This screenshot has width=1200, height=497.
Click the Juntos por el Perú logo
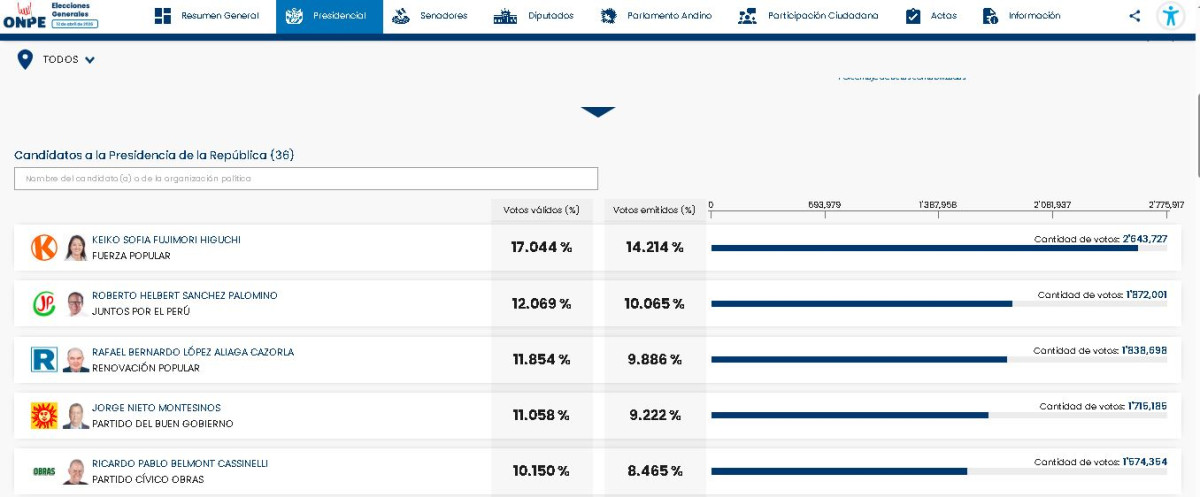pos(44,304)
